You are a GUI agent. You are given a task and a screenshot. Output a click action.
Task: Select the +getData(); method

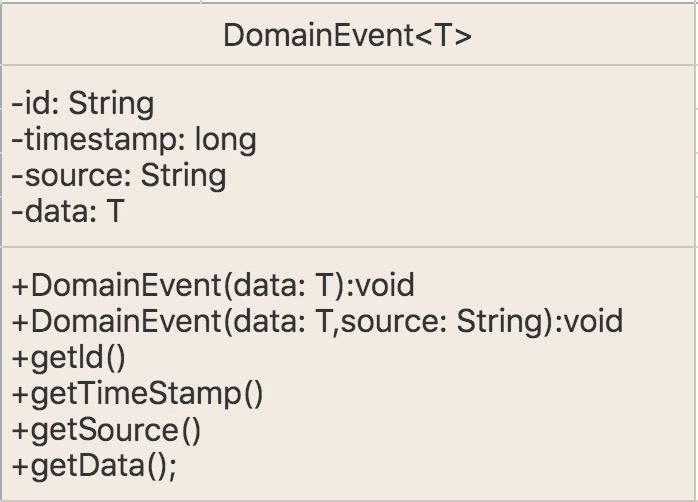tap(94, 466)
